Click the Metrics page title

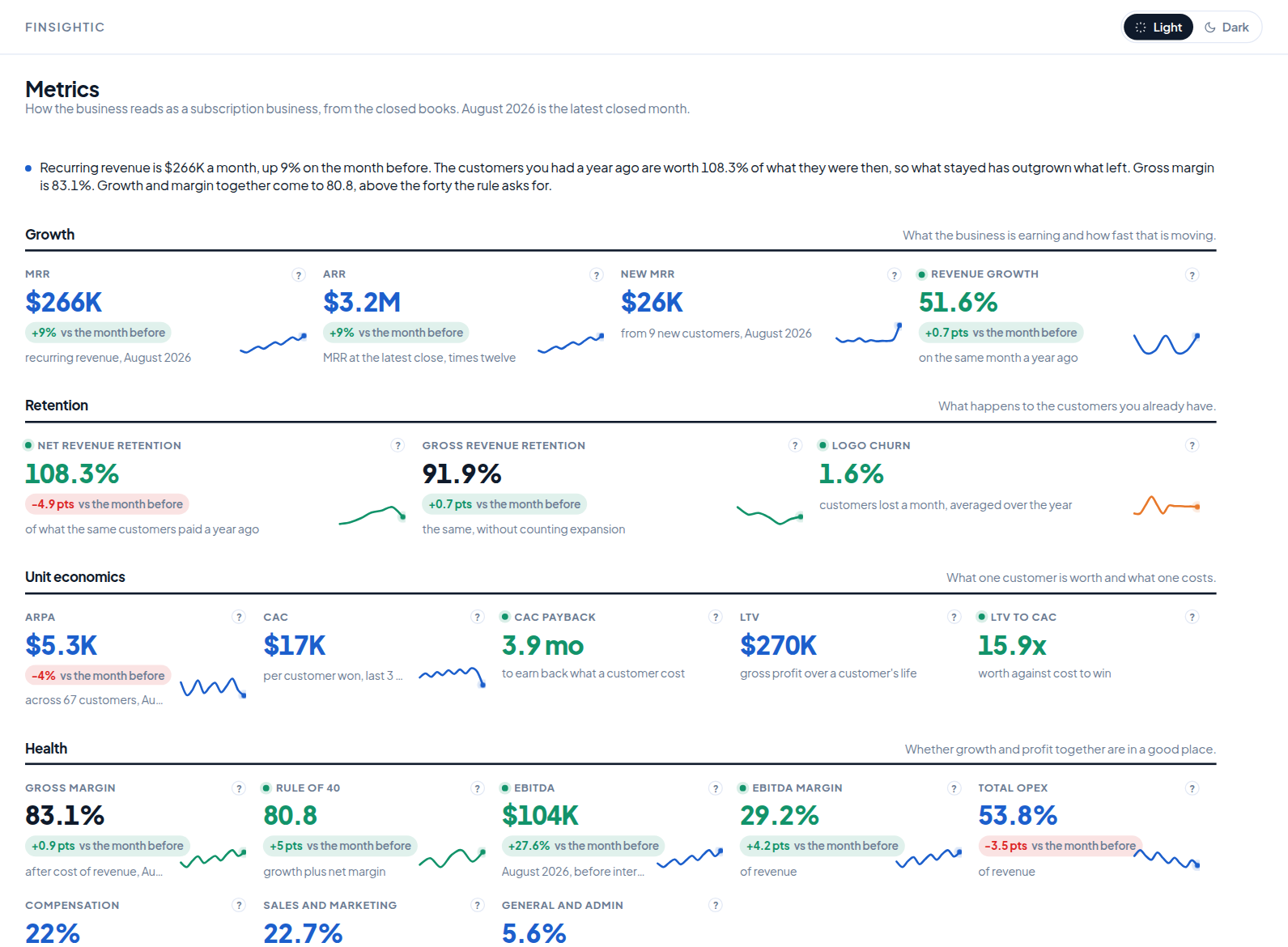click(x=62, y=89)
